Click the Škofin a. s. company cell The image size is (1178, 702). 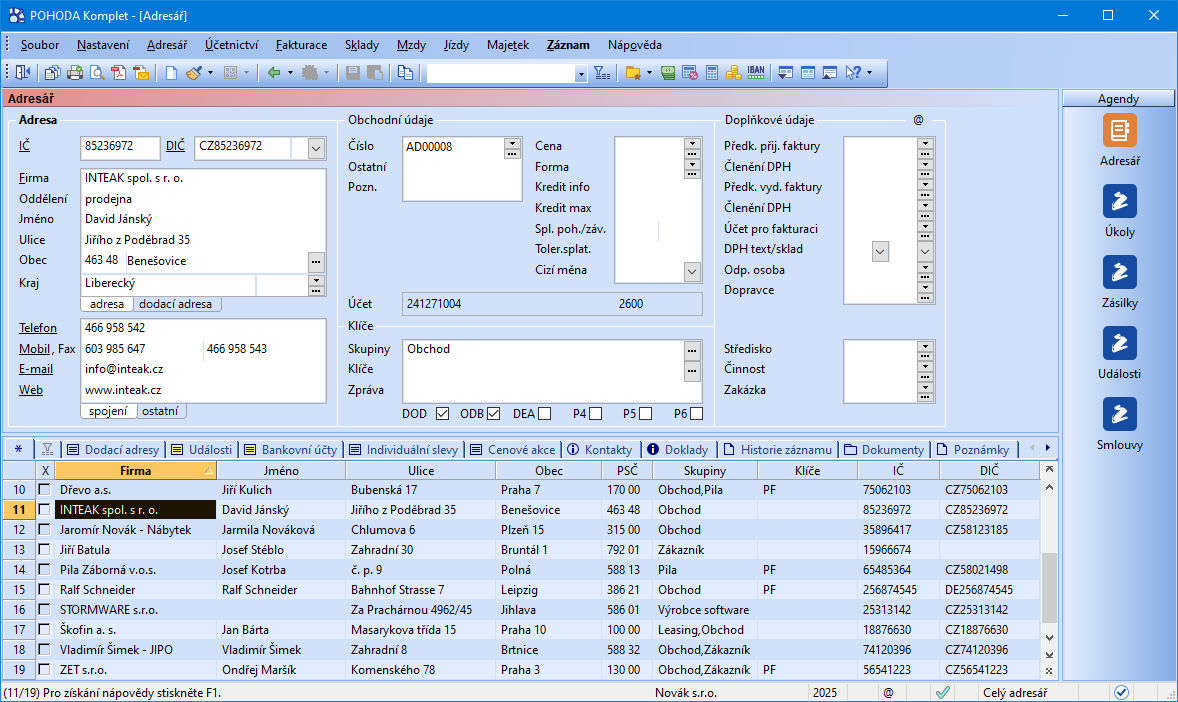pyautogui.click(x=135, y=630)
